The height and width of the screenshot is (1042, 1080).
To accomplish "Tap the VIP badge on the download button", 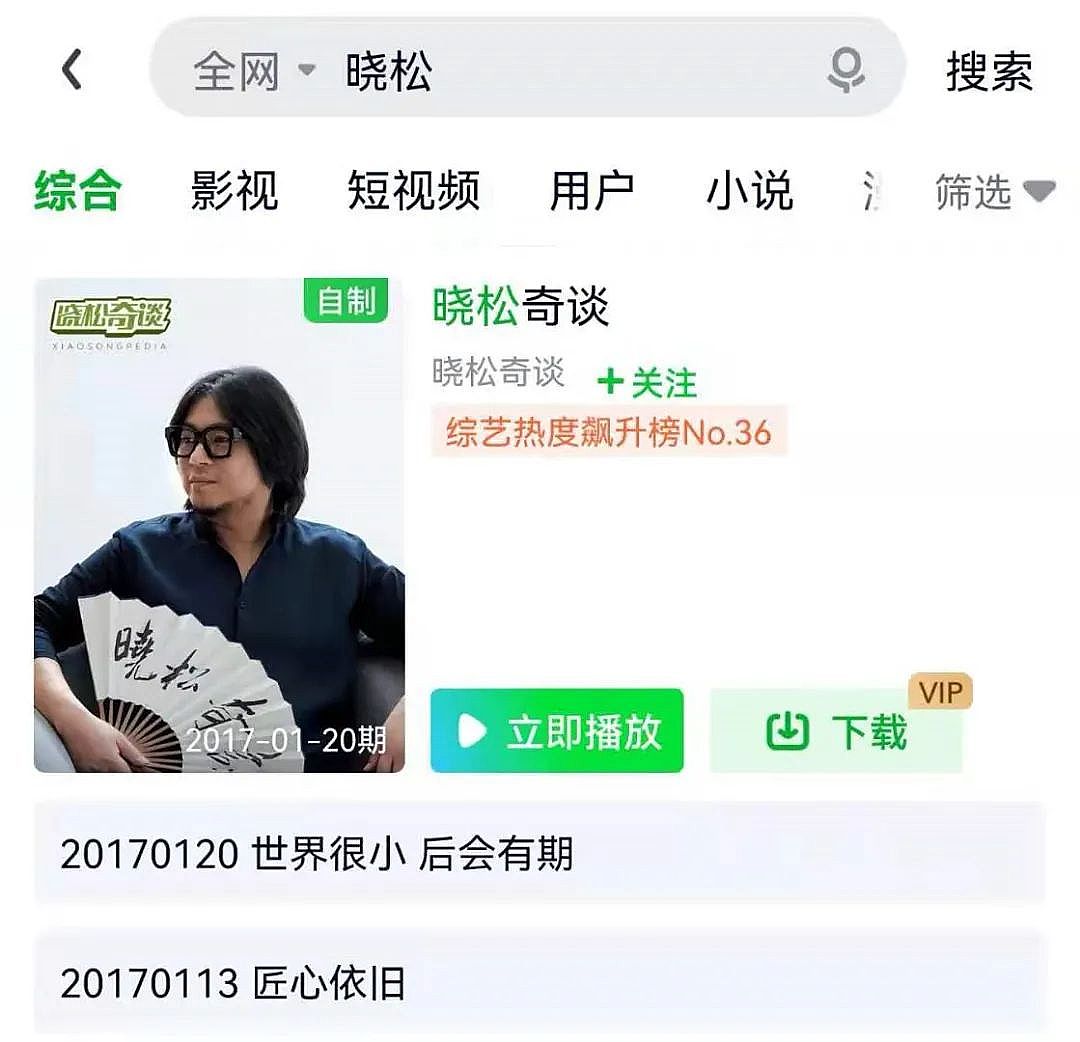I will [x=940, y=691].
